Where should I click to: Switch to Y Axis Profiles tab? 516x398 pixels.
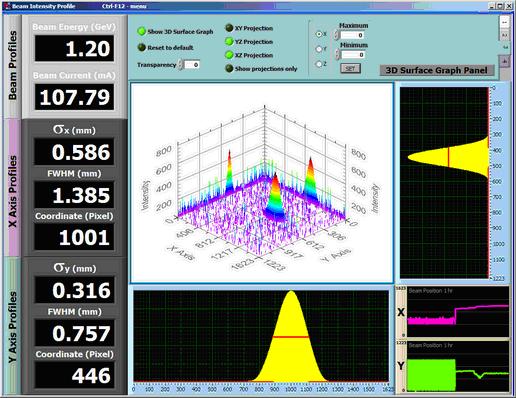(12, 327)
